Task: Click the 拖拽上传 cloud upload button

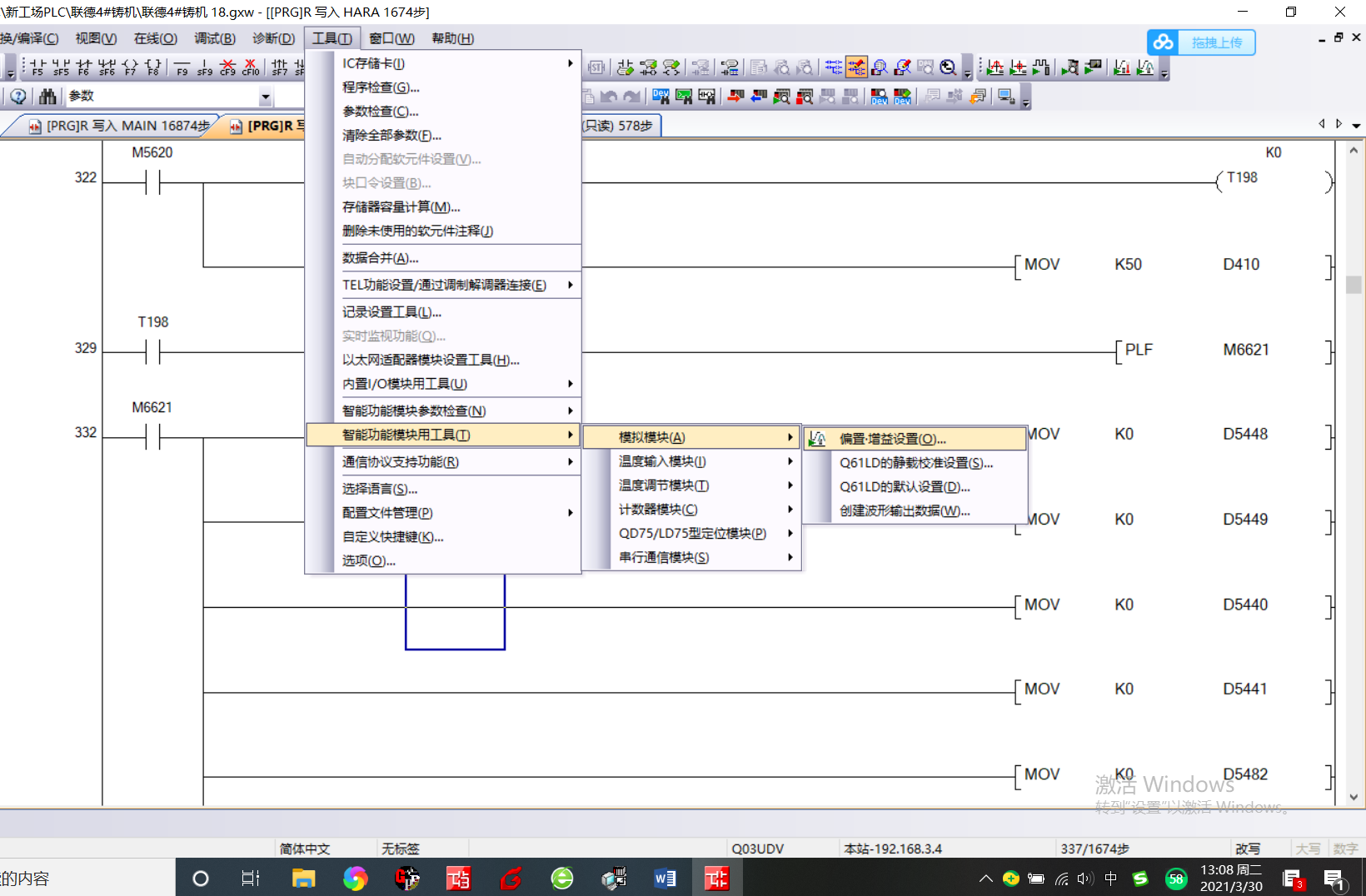Action: (1201, 42)
